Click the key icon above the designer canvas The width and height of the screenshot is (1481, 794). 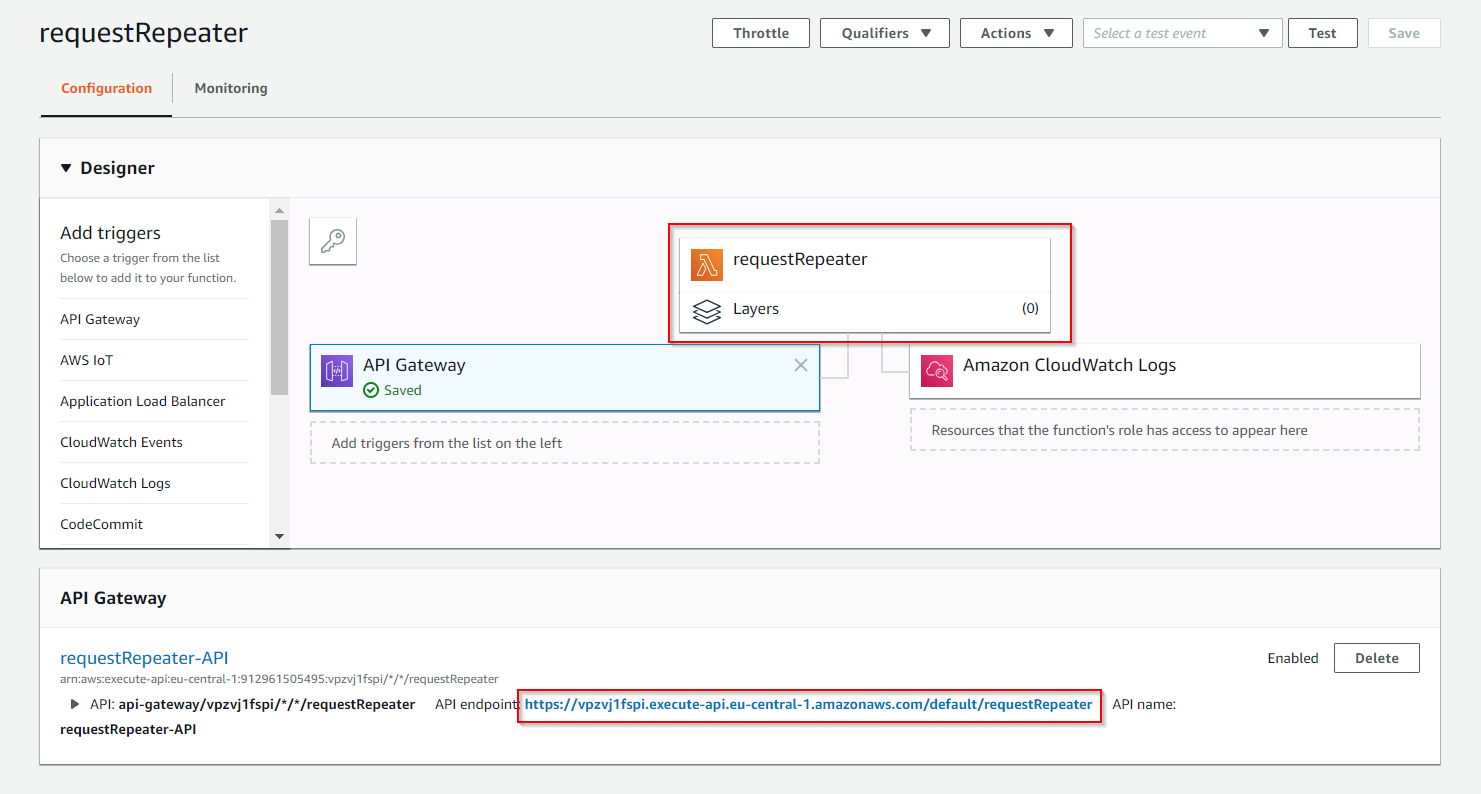[333, 240]
